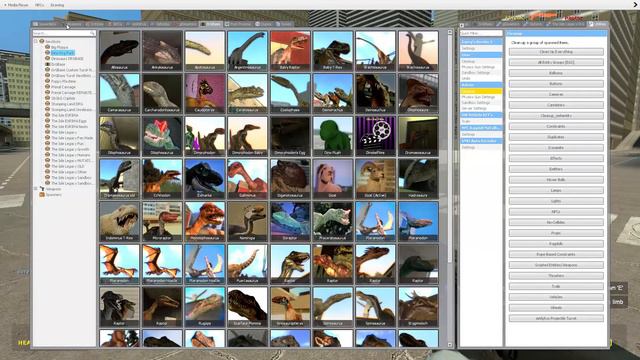Spawn the Deinonychus pack
The height and width of the screenshot is (360, 640).
[333, 93]
